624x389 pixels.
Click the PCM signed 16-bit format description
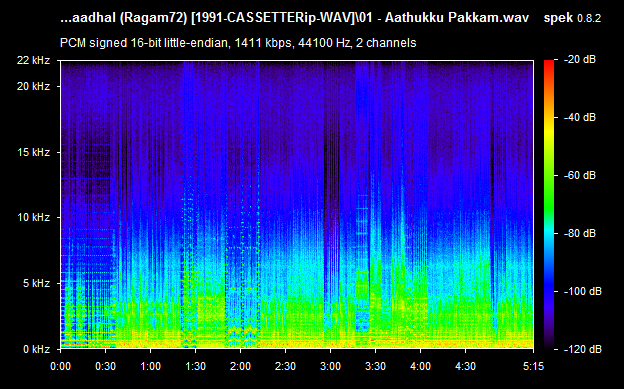(238, 43)
